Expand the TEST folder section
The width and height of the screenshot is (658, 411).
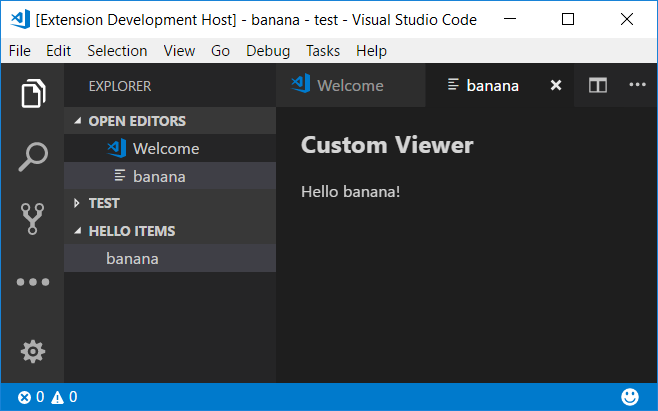pos(170,203)
